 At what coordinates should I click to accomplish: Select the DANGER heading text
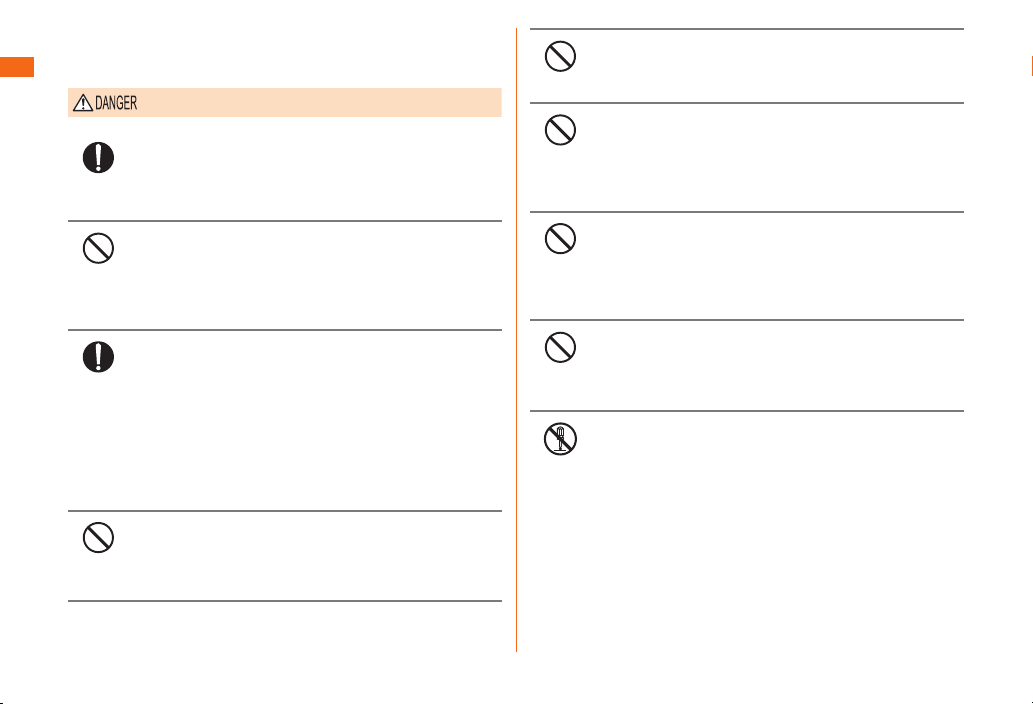point(116,103)
